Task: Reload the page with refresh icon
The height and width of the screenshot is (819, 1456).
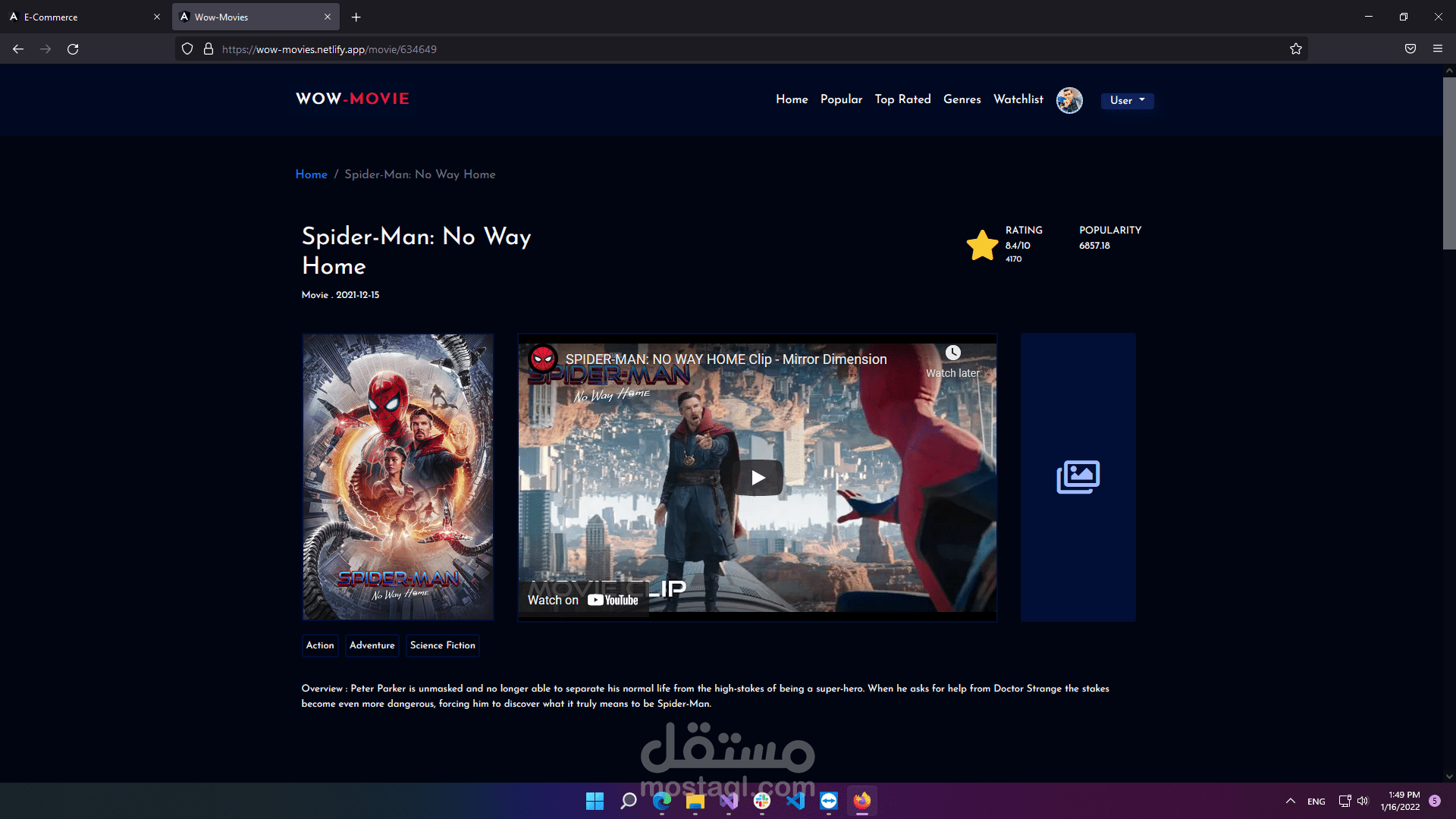Action: click(73, 49)
